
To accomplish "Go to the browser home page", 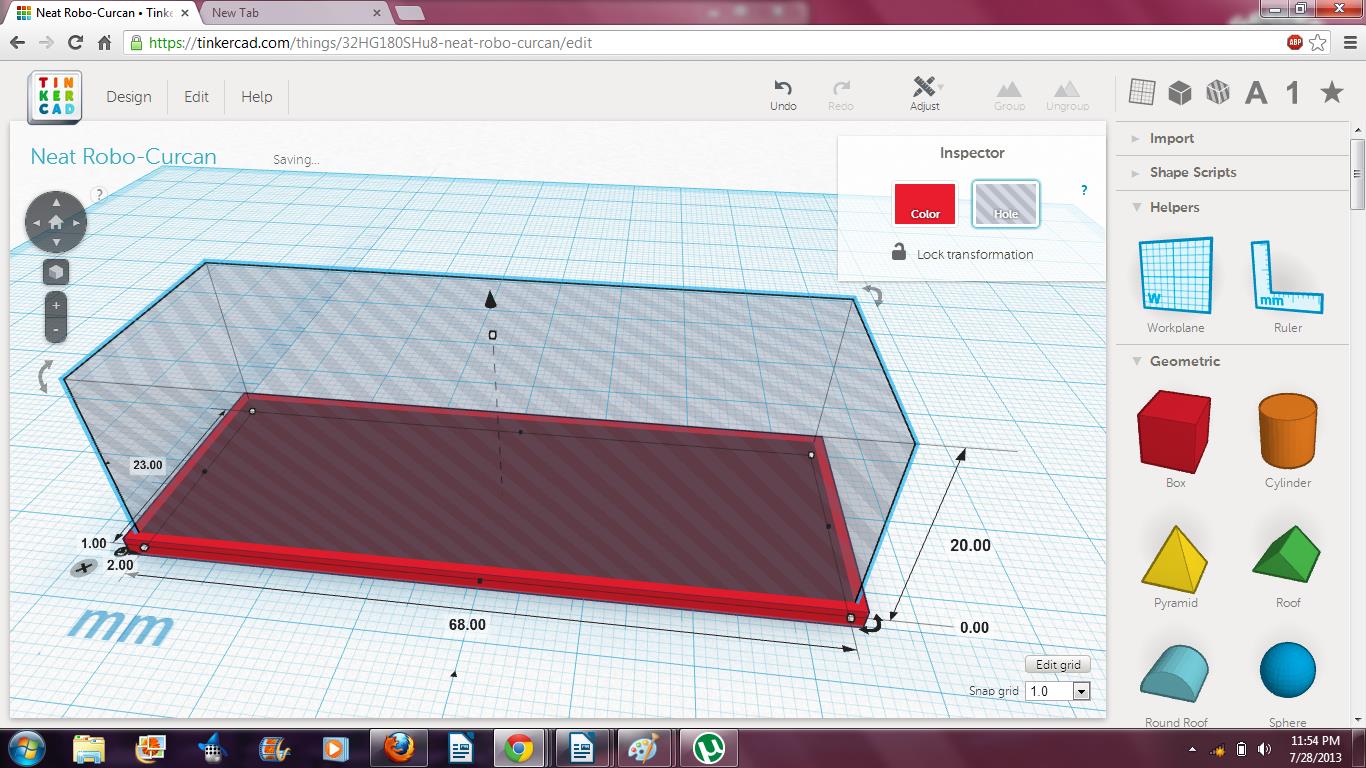I will pos(104,43).
